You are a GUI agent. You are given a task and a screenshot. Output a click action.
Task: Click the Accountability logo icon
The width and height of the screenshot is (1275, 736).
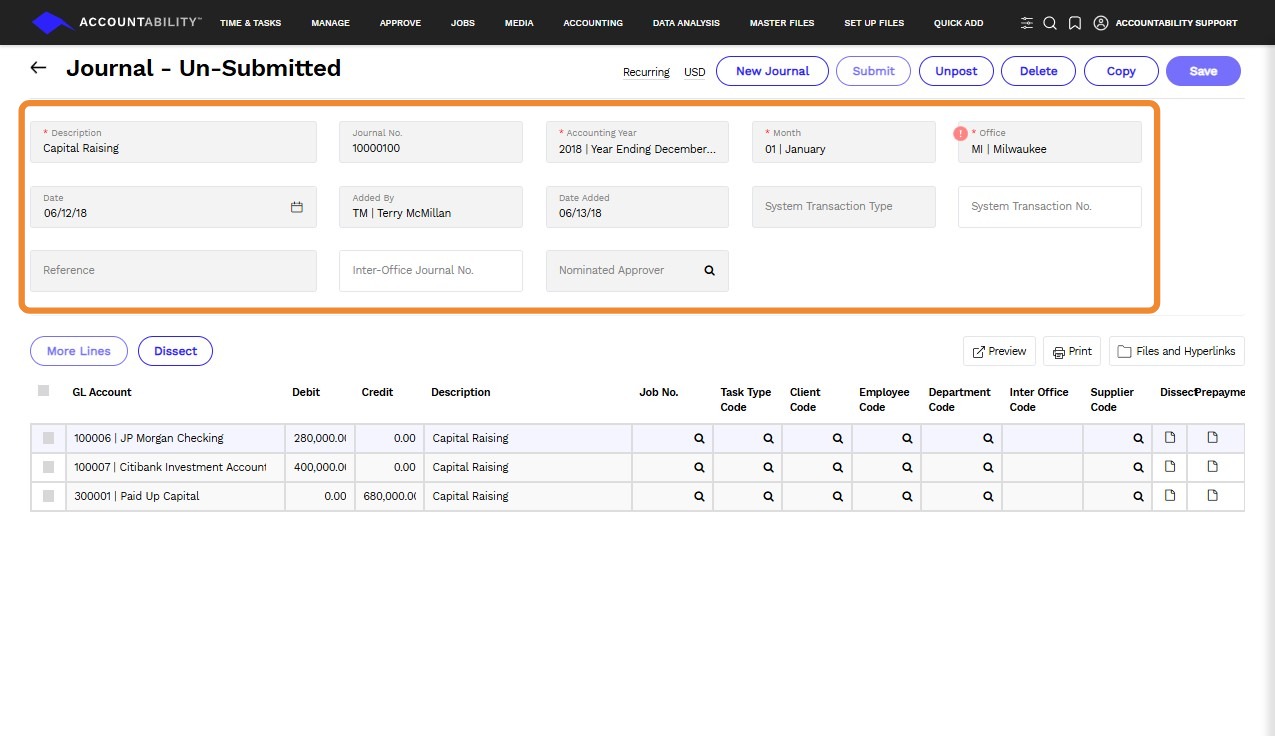coord(53,22)
